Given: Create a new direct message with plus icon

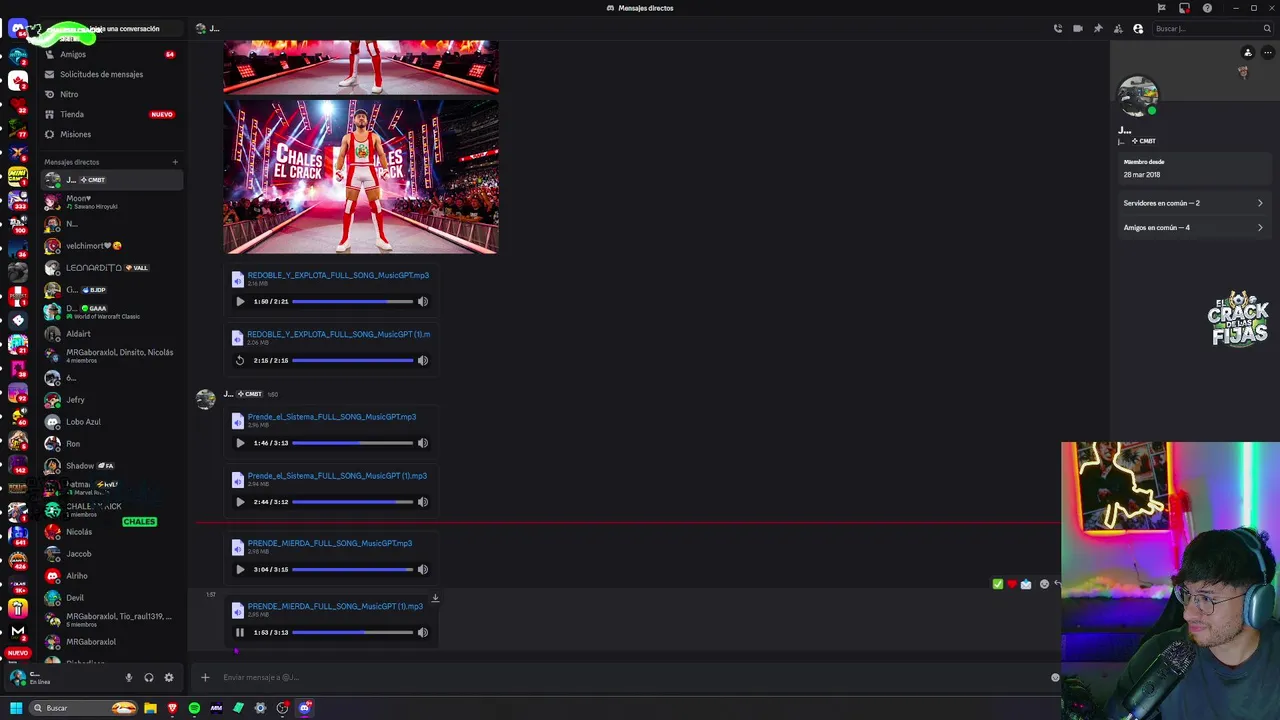Looking at the screenshot, I should pyautogui.click(x=175, y=162).
